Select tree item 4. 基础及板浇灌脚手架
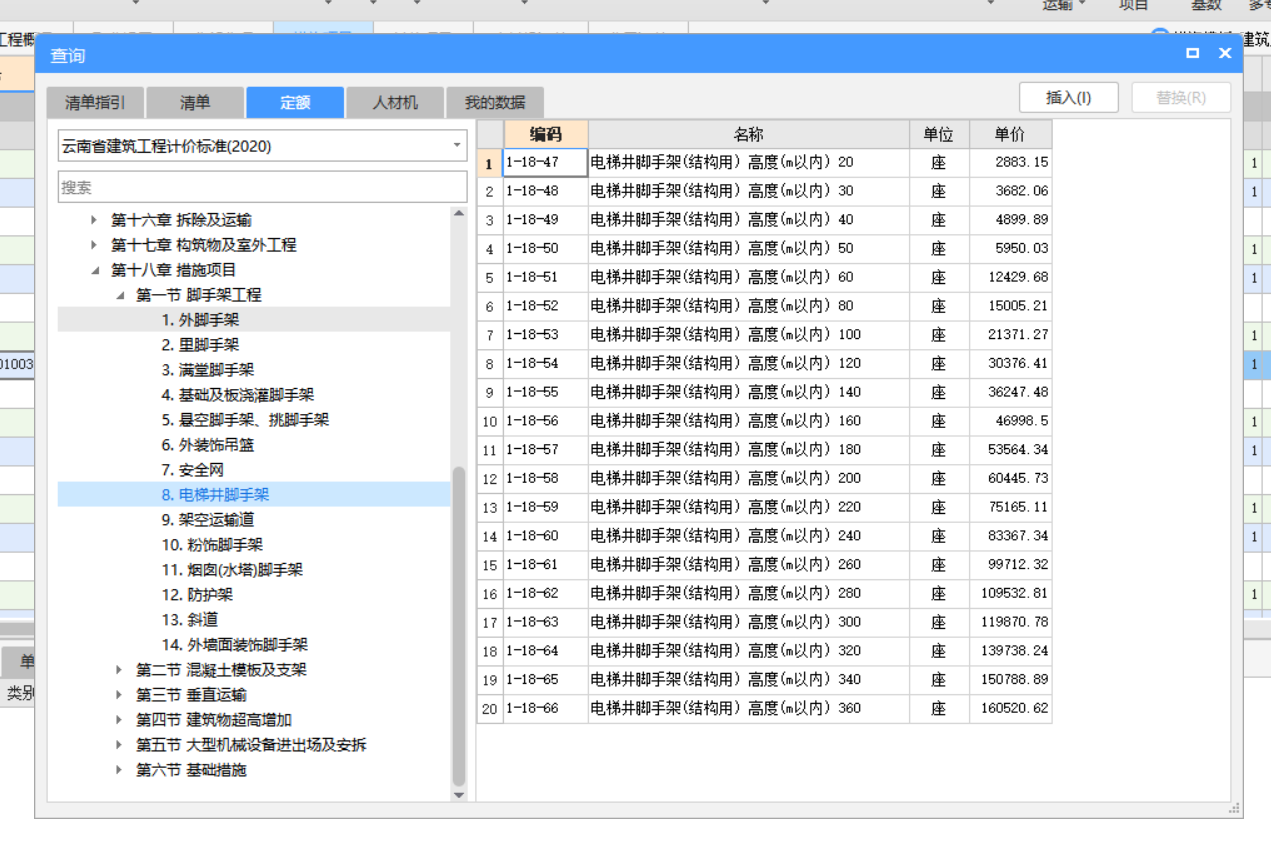Screen dimensions: 1271x846 (238, 395)
